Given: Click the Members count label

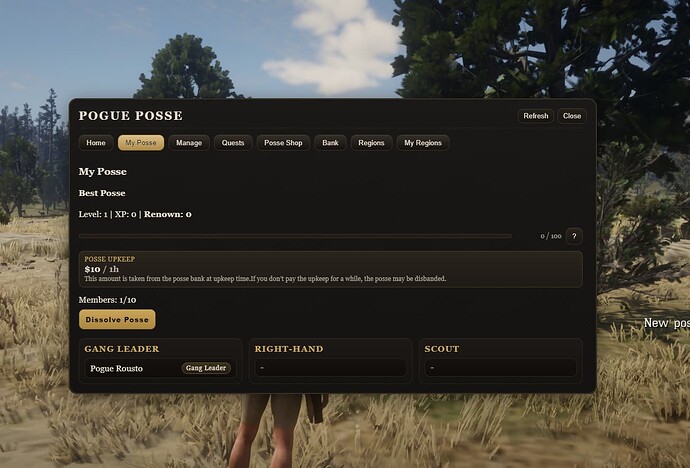Looking at the screenshot, I should point(107,300).
